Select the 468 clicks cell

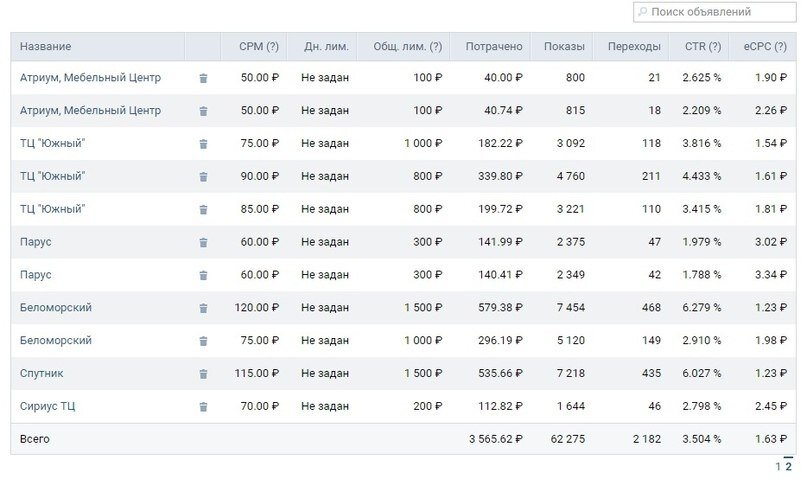click(x=651, y=308)
